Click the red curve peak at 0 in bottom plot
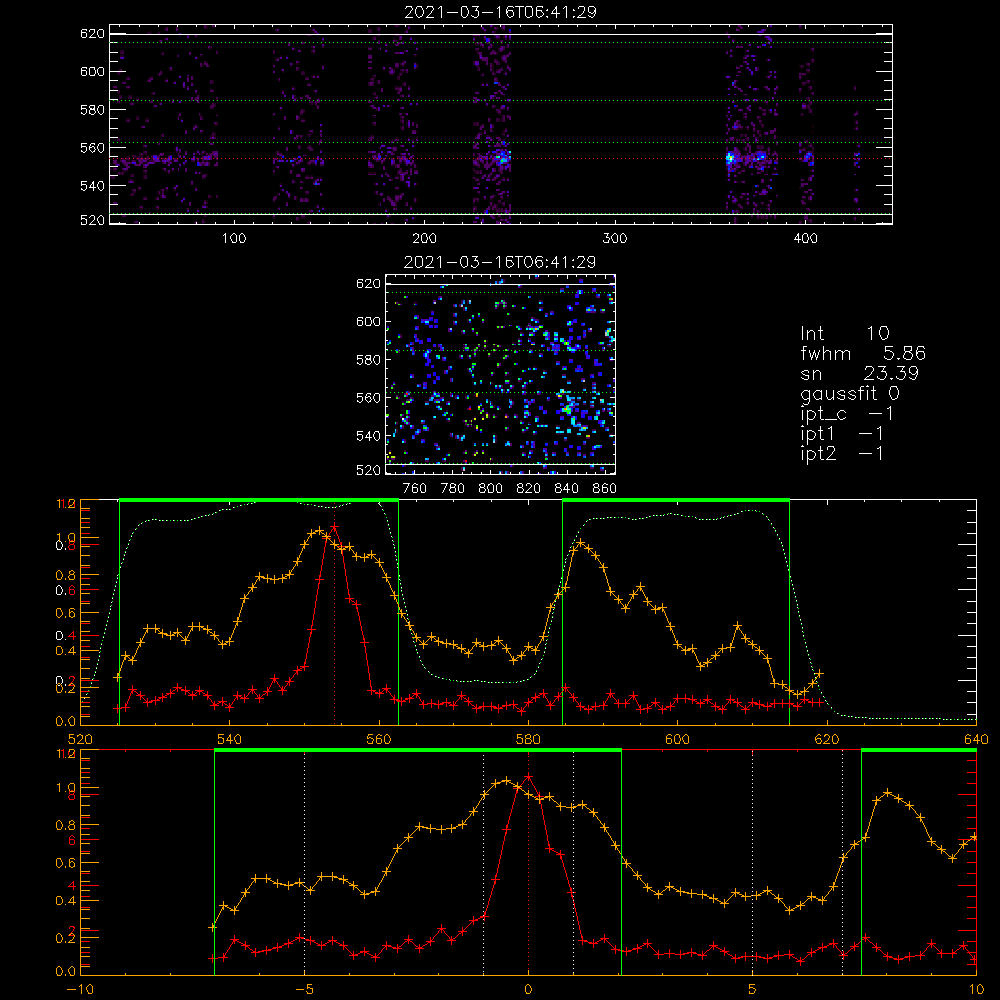The width and height of the screenshot is (1000, 1000). click(x=528, y=777)
